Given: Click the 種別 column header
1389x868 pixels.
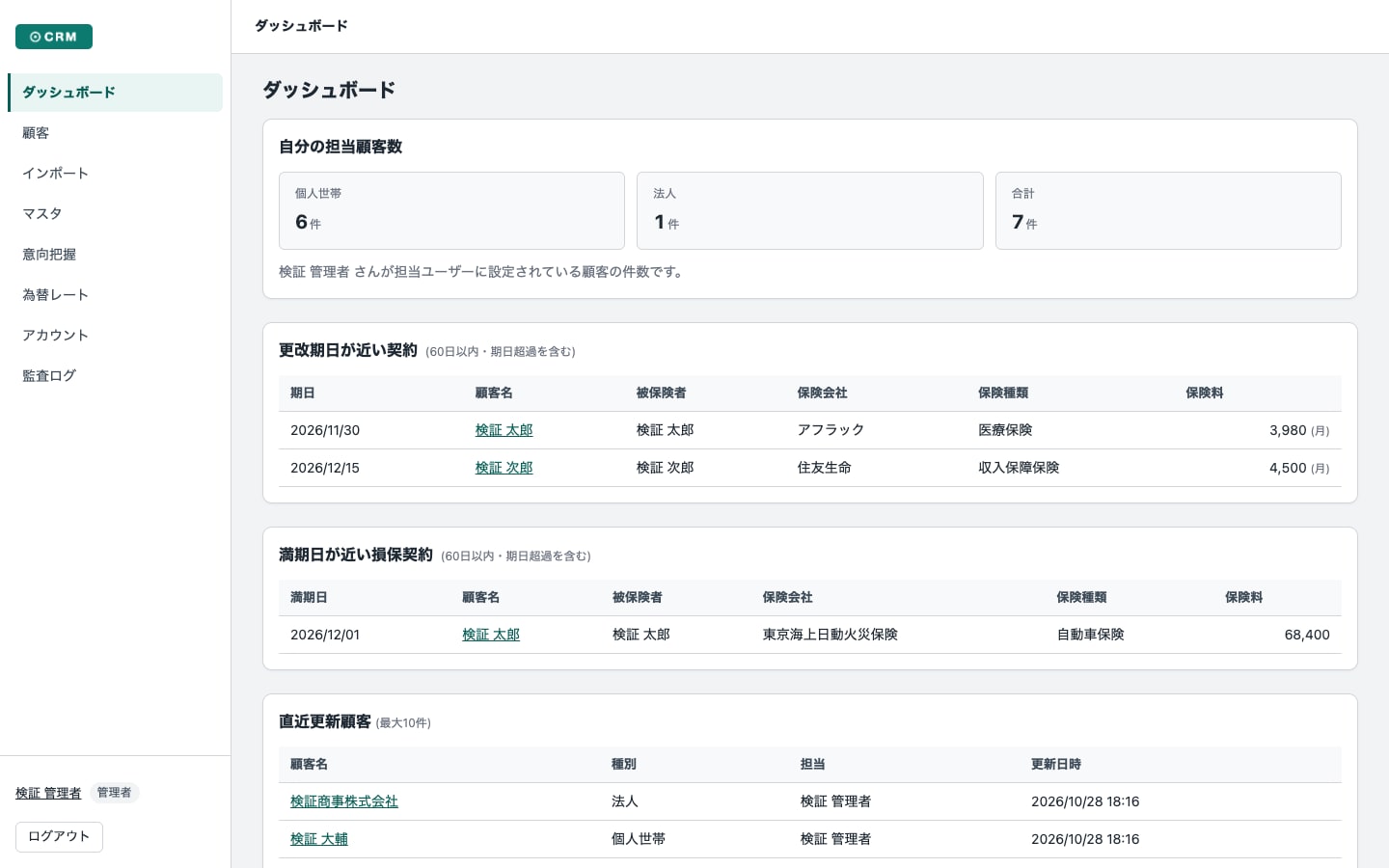Looking at the screenshot, I should [x=624, y=765].
